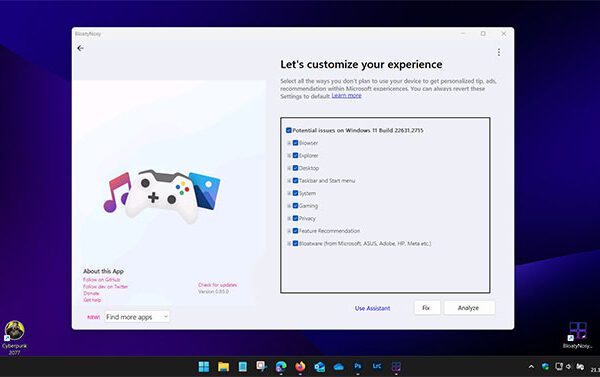Toggle the Bloatware checkbox
Image resolution: width=600 pixels, height=377 pixels.
pos(295,243)
